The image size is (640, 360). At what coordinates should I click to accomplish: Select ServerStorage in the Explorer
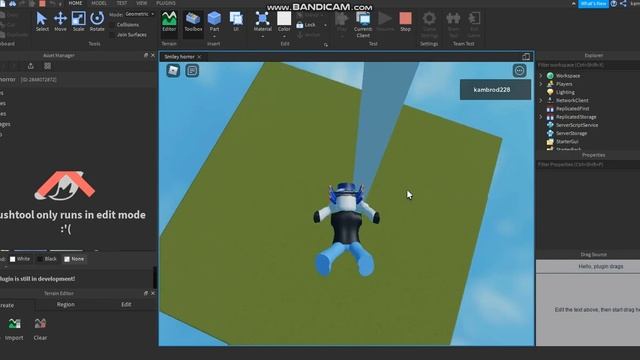[571, 133]
